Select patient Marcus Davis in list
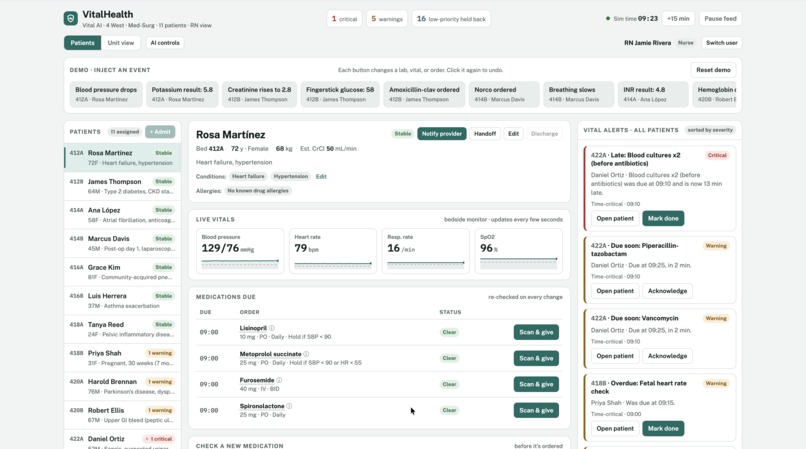 pos(123,243)
